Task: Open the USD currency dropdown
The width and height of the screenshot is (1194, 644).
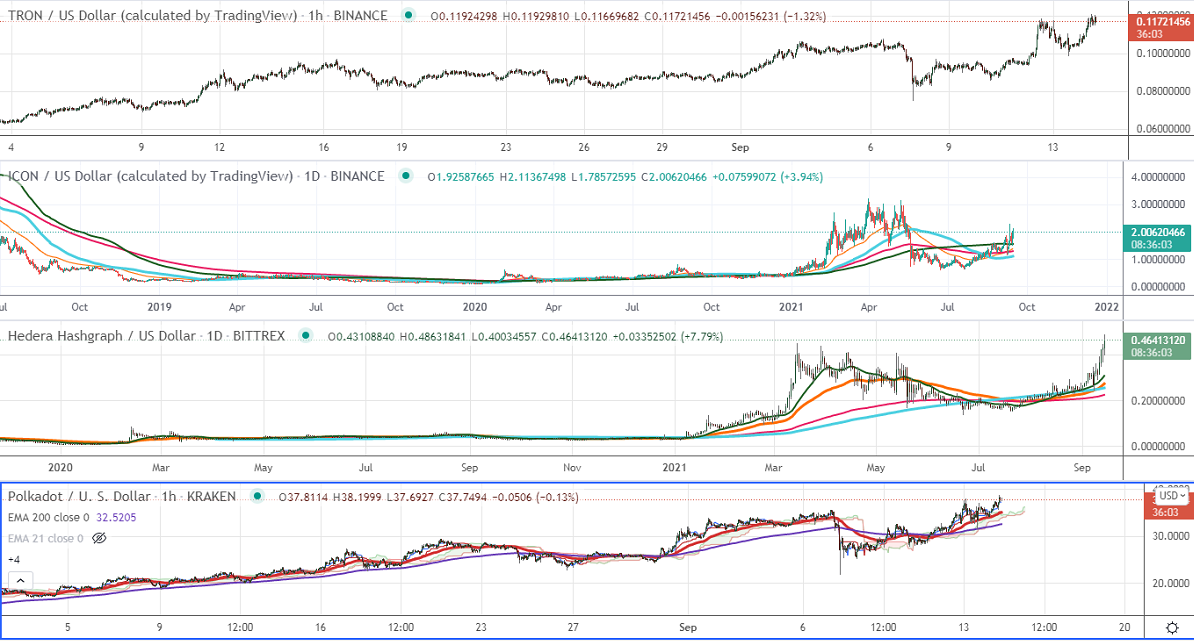Action: 1172,496
